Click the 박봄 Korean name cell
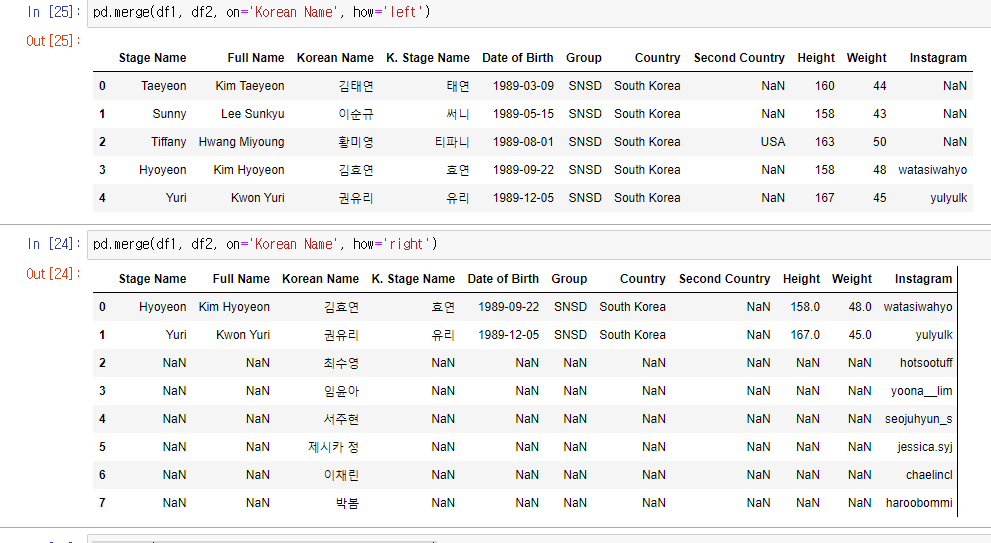This screenshot has width=991, height=543. pos(348,503)
